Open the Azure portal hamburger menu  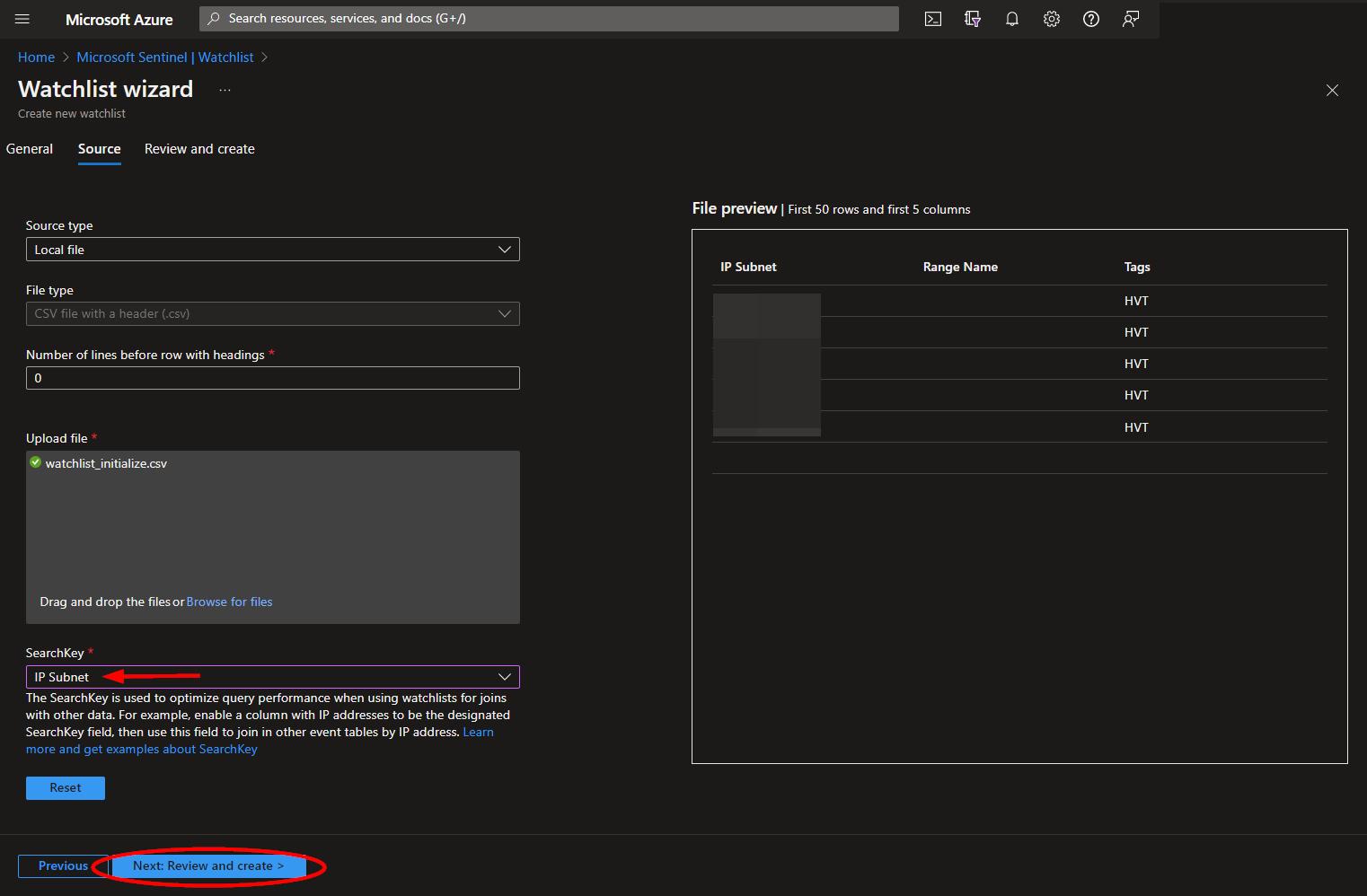[22, 19]
